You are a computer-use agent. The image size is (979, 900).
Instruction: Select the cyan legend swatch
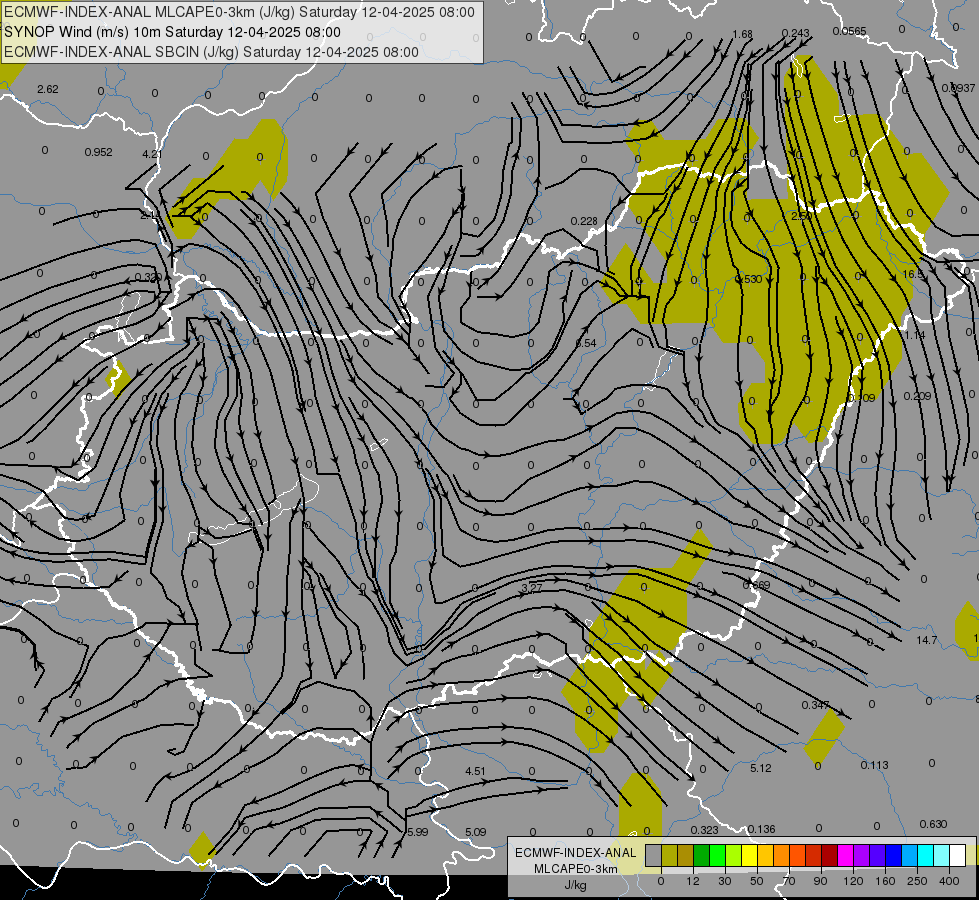[926, 856]
